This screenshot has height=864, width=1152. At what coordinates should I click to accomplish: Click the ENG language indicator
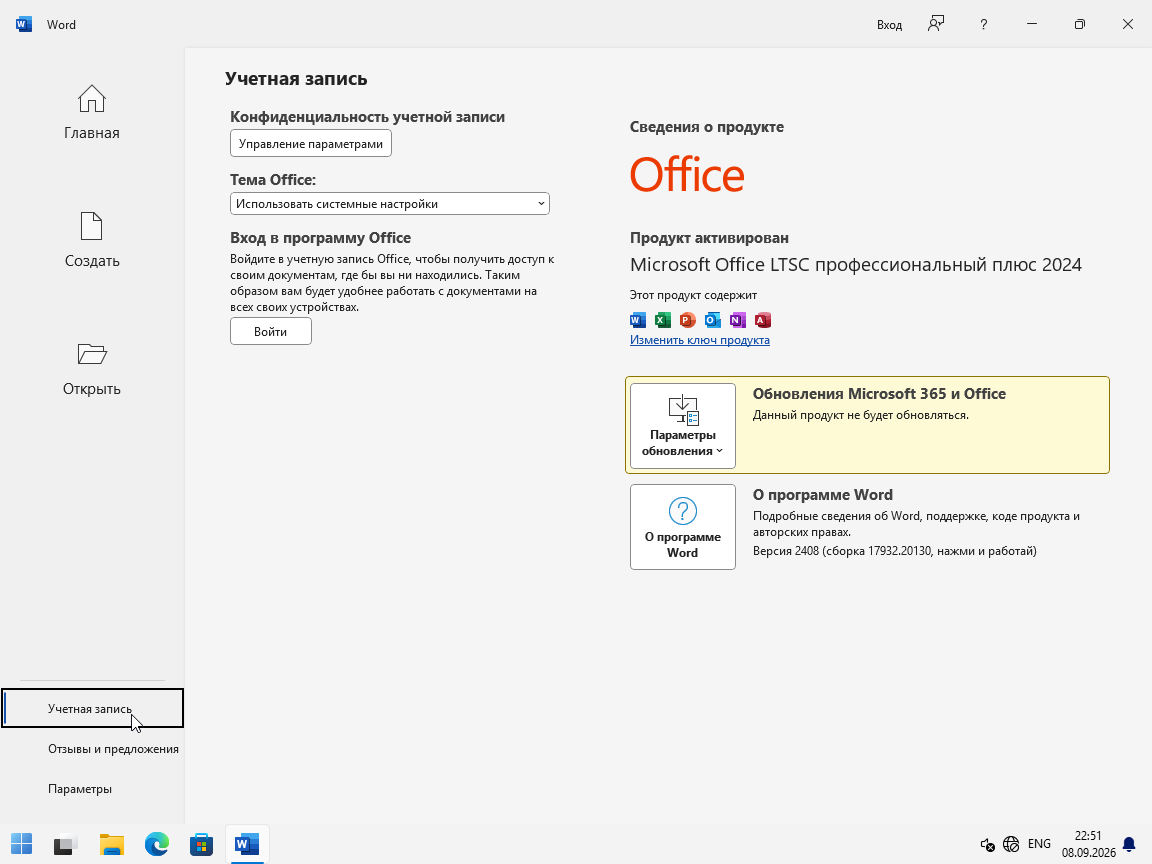(1039, 844)
